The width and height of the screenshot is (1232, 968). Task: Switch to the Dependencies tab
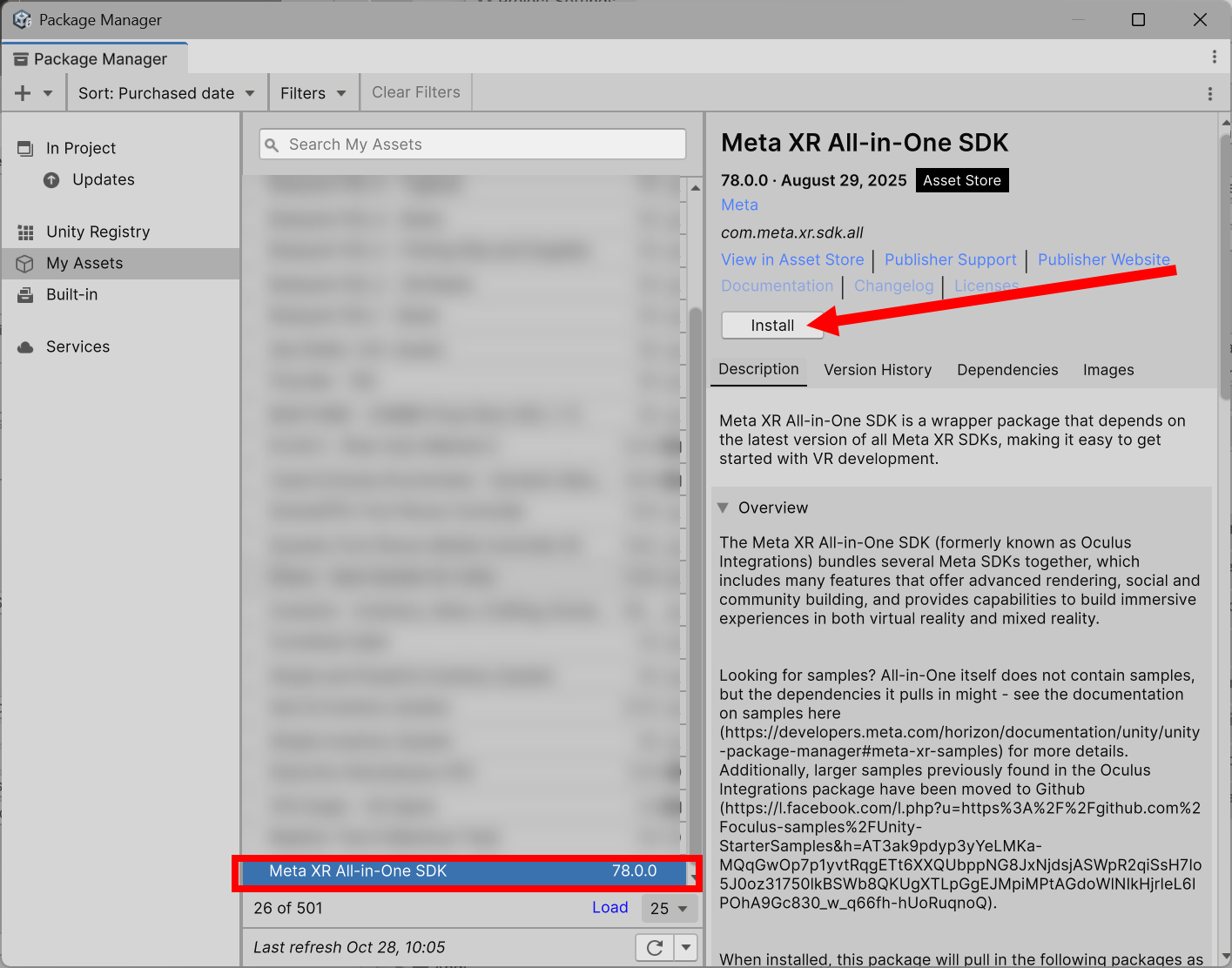coord(1007,370)
